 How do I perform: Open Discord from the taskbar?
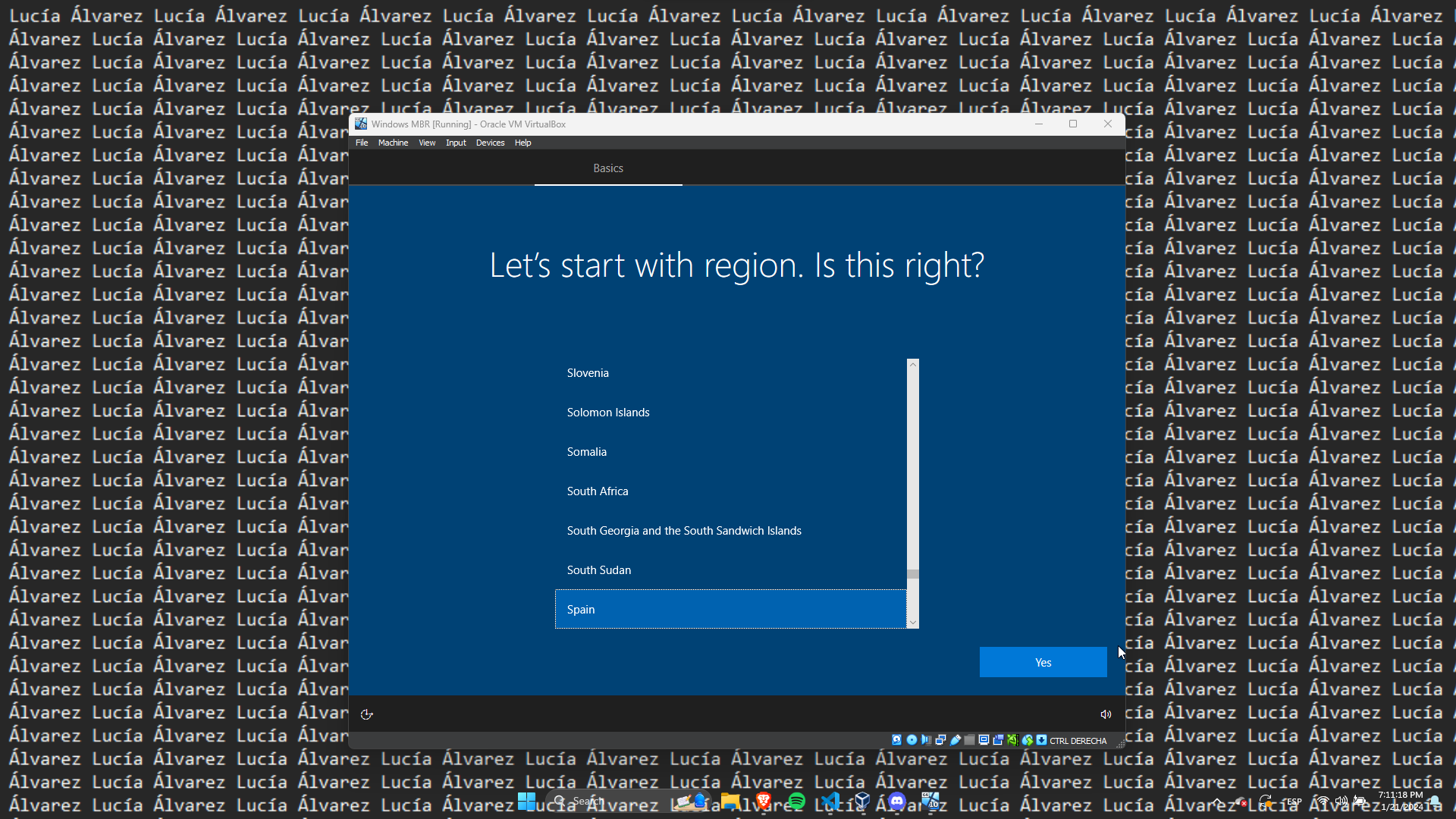(x=897, y=801)
